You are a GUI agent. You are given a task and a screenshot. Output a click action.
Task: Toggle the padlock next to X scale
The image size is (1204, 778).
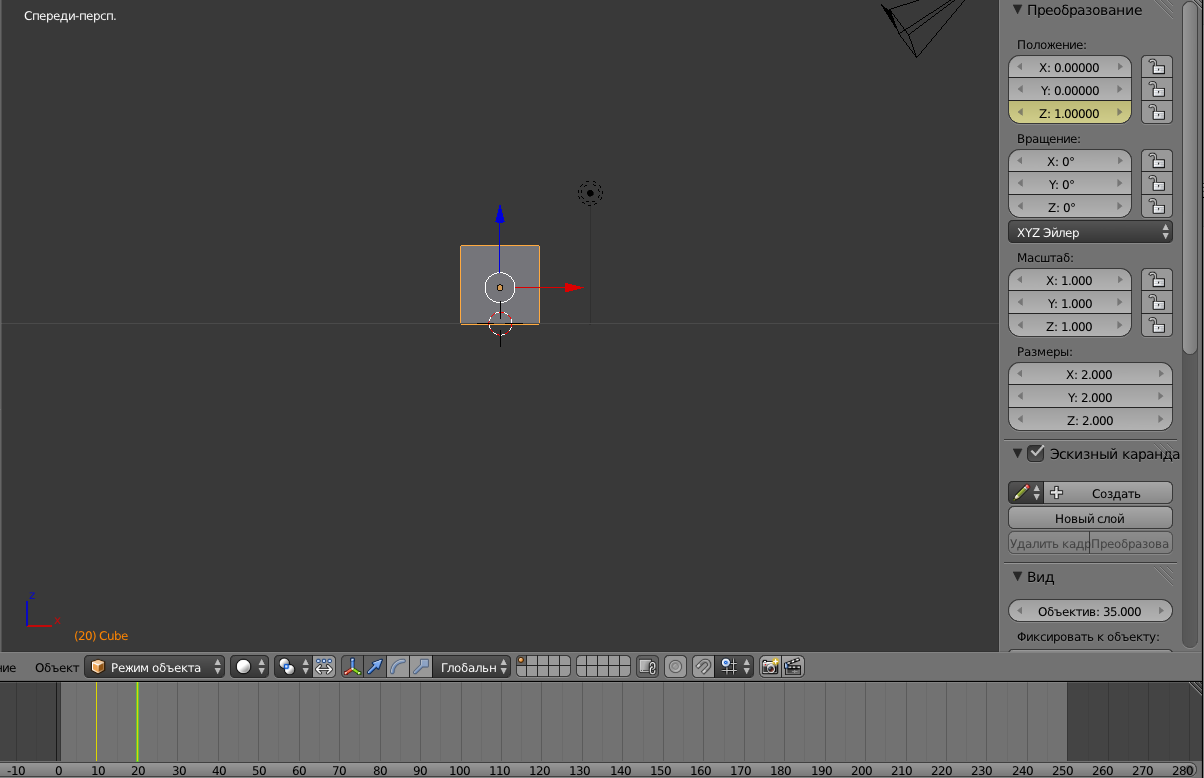pyautogui.click(x=1157, y=280)
